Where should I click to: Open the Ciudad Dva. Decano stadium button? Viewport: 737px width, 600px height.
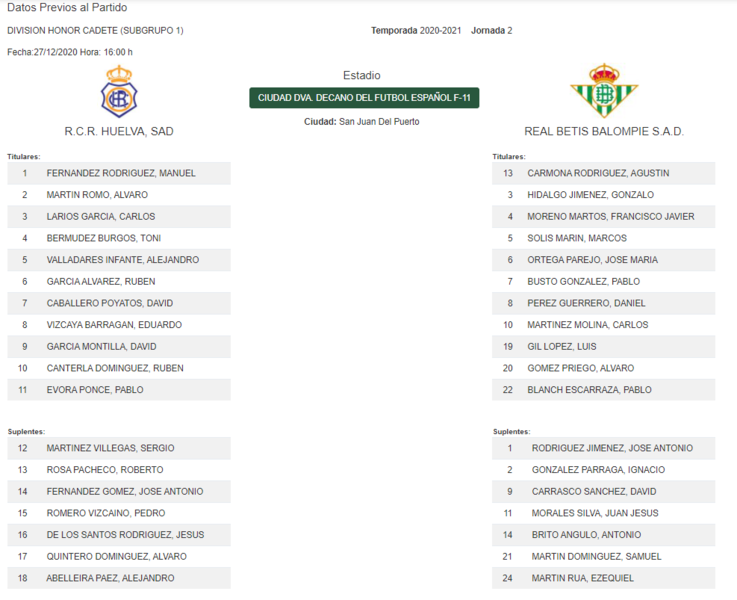(x=364, y=98)
